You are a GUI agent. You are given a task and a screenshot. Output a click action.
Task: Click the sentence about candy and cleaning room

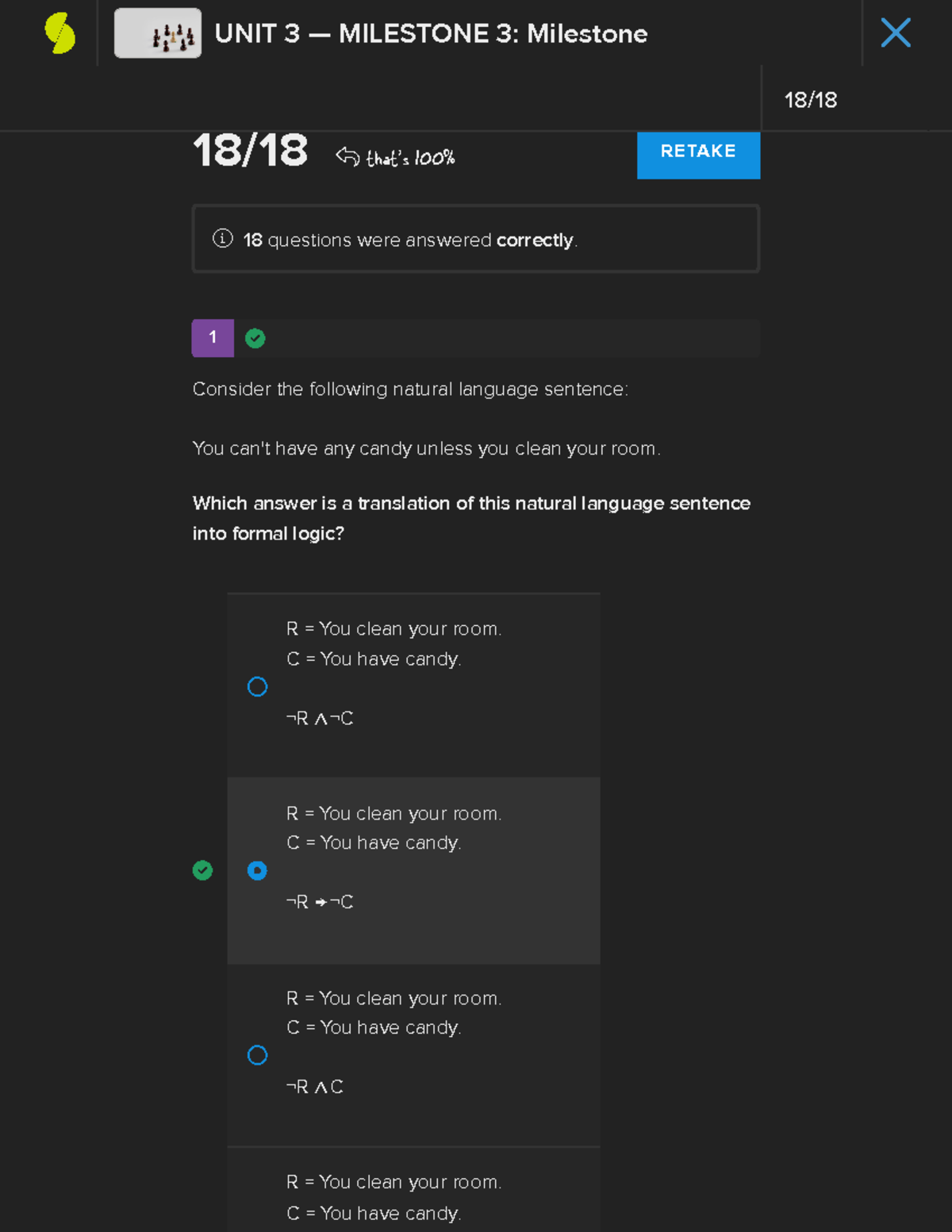pos(426,449)
